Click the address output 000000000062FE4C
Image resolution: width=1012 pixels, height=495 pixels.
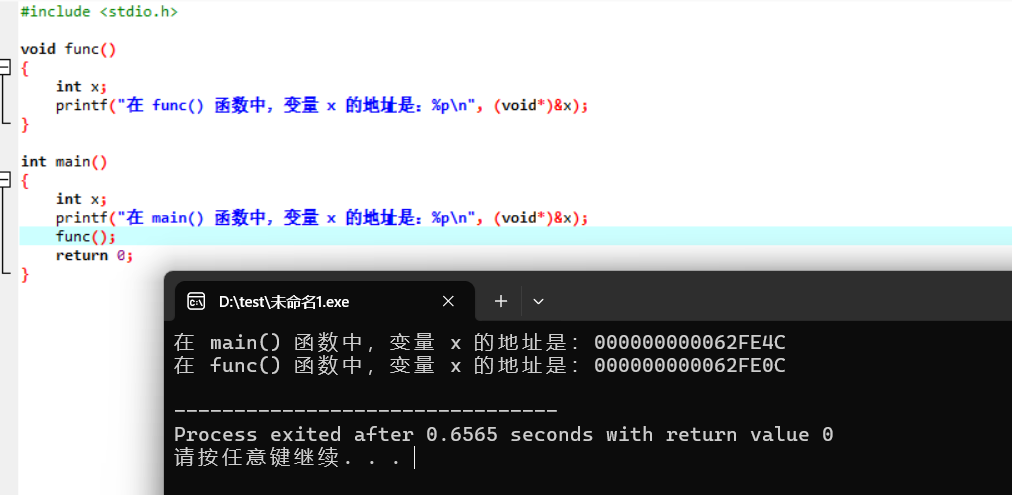(689, 343)
